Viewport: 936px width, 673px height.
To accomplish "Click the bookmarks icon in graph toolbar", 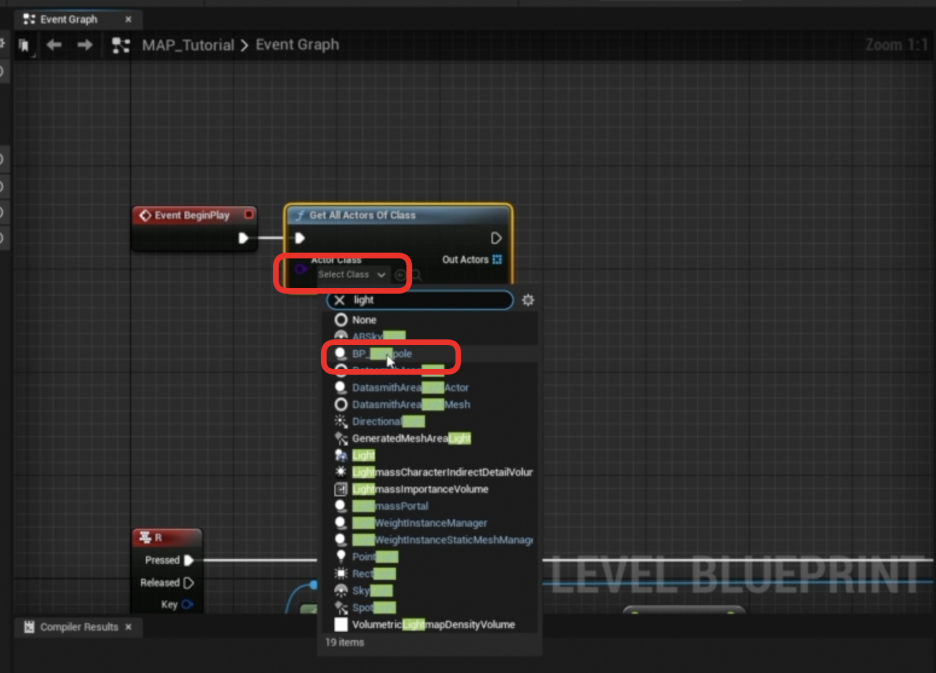I will tap(24, 45).
